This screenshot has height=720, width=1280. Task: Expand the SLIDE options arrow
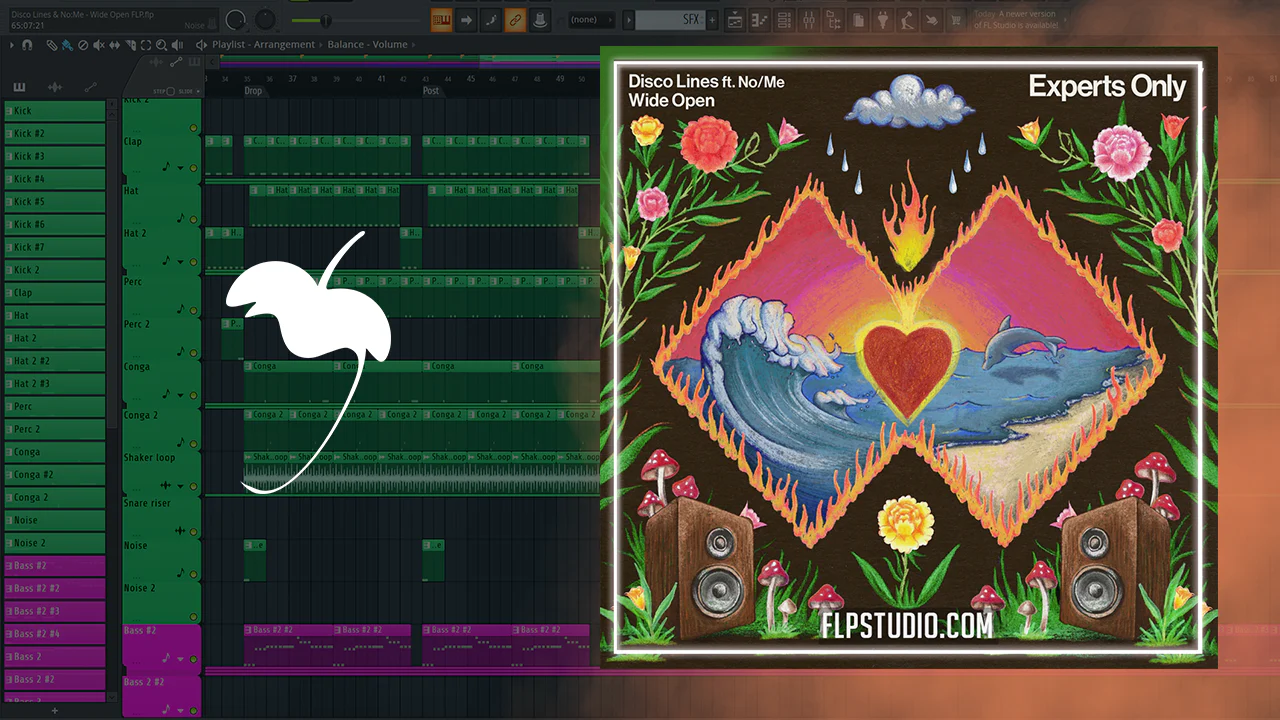[x=198, y=91]
